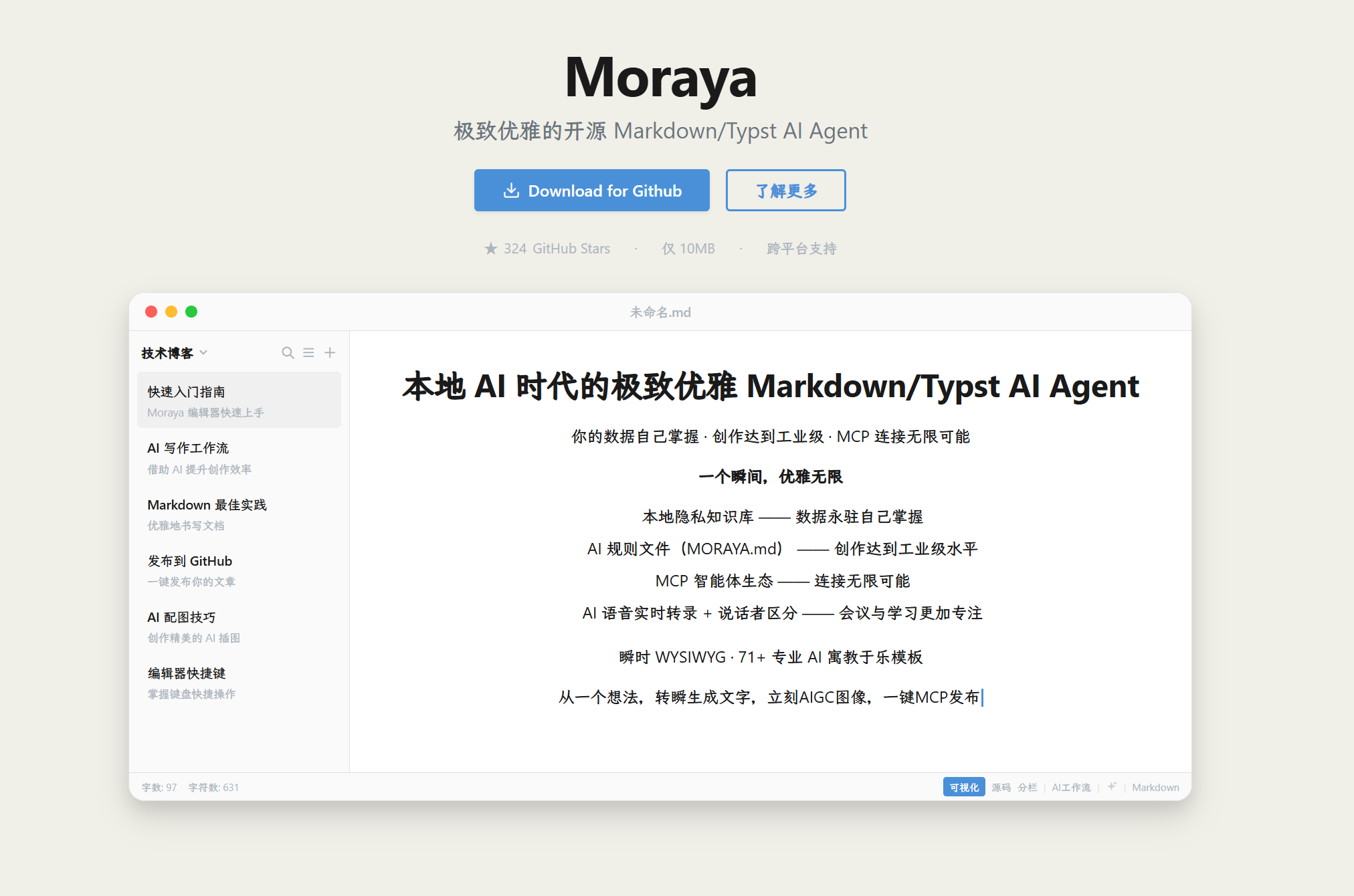Click the line AI 语音实时转录 + 说话者区分
This screenshot has height=896, width=1354.
[782, 613]
